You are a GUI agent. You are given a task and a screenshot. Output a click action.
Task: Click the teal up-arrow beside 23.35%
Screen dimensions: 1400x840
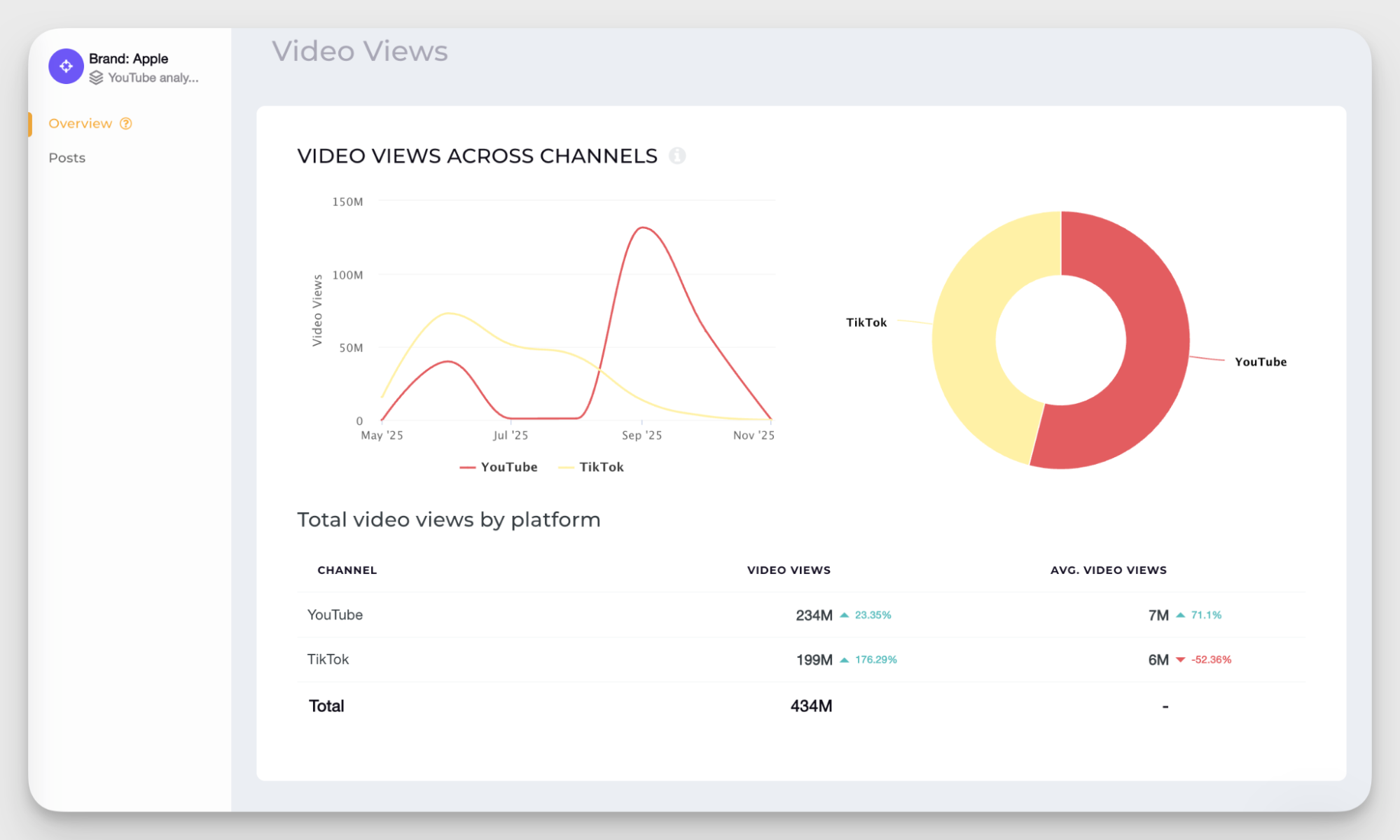[x=844, y=615]
